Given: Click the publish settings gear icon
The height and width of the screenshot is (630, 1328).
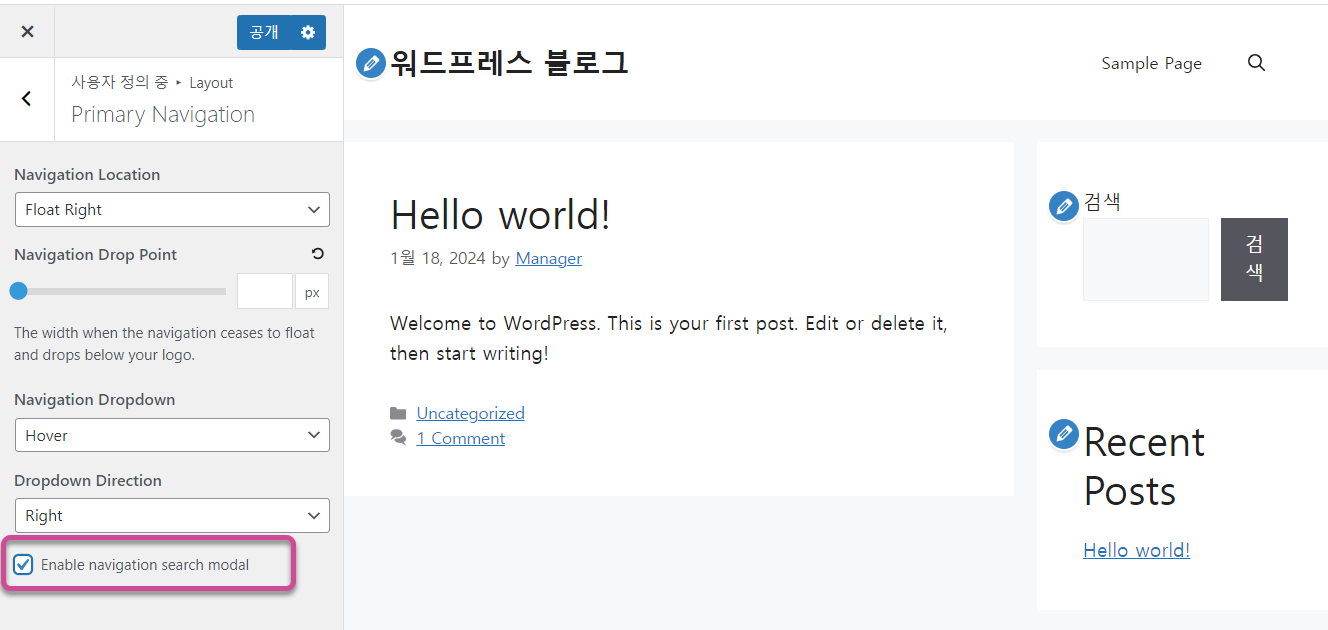Looking at the screenshot, I should pyautogui.click(x=307, y=32).
